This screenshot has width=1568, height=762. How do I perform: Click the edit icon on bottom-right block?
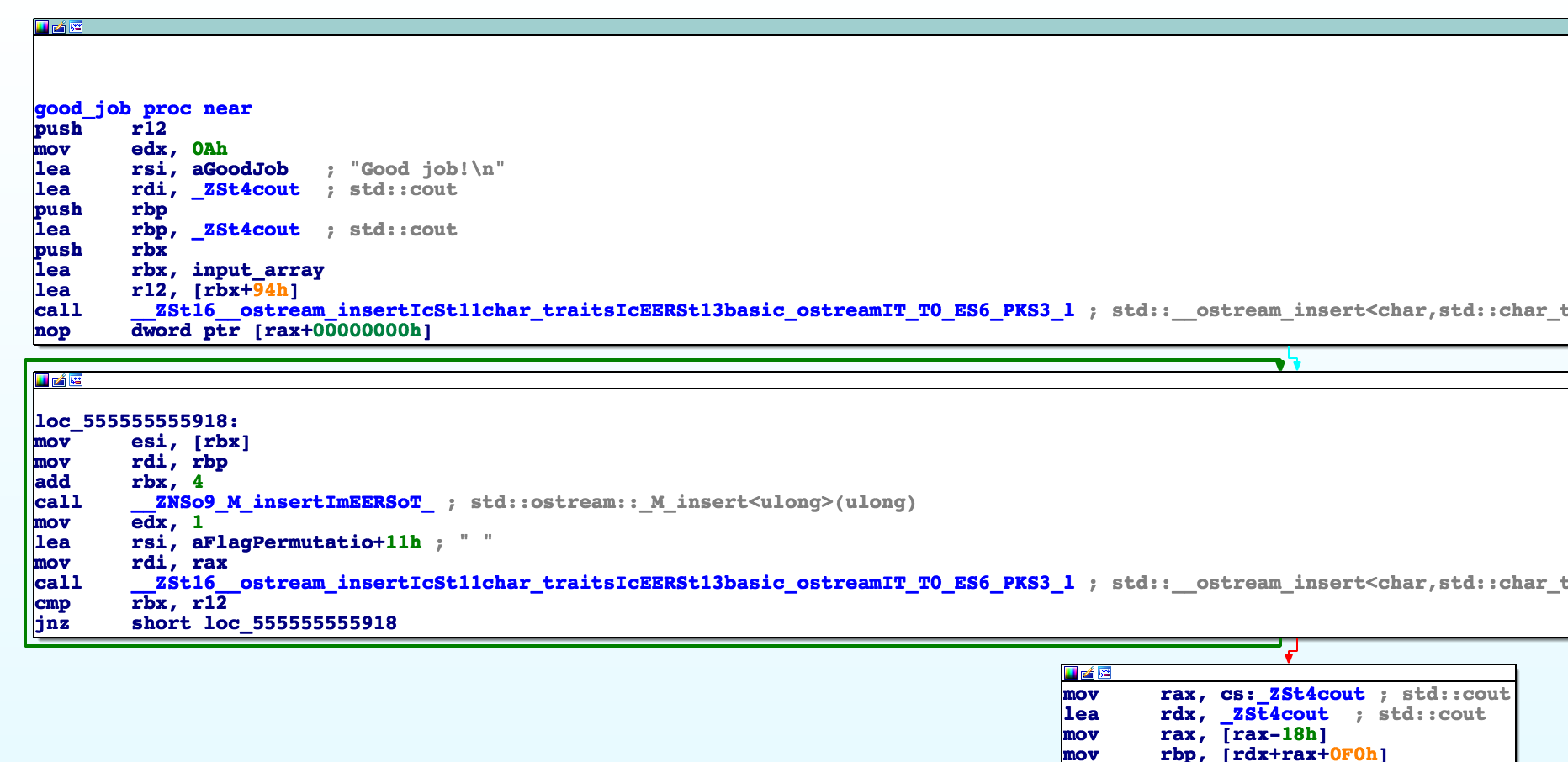click(1088, 673)
